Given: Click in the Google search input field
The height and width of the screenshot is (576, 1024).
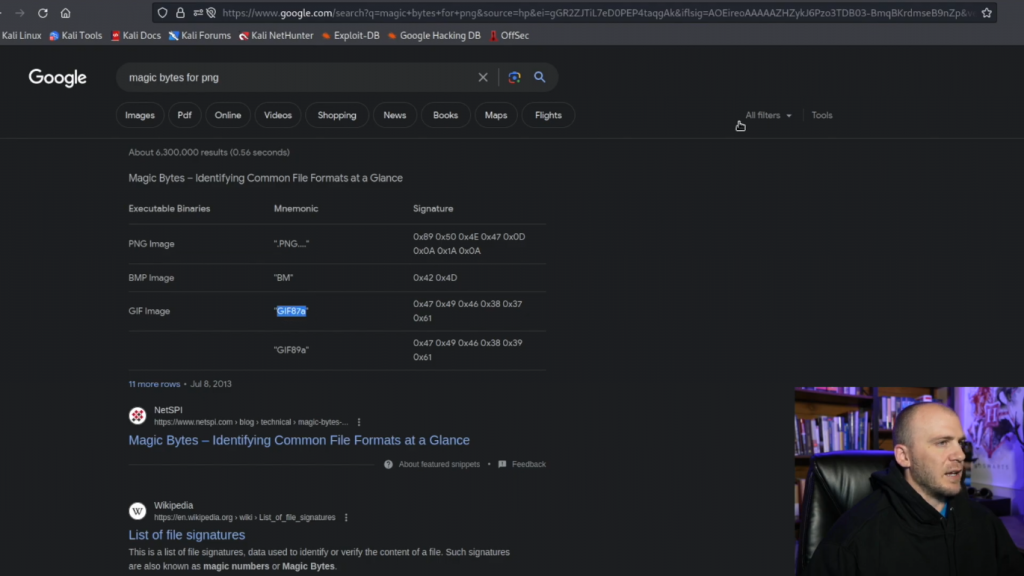Looking at the screenshot, I should pos(297,77).
